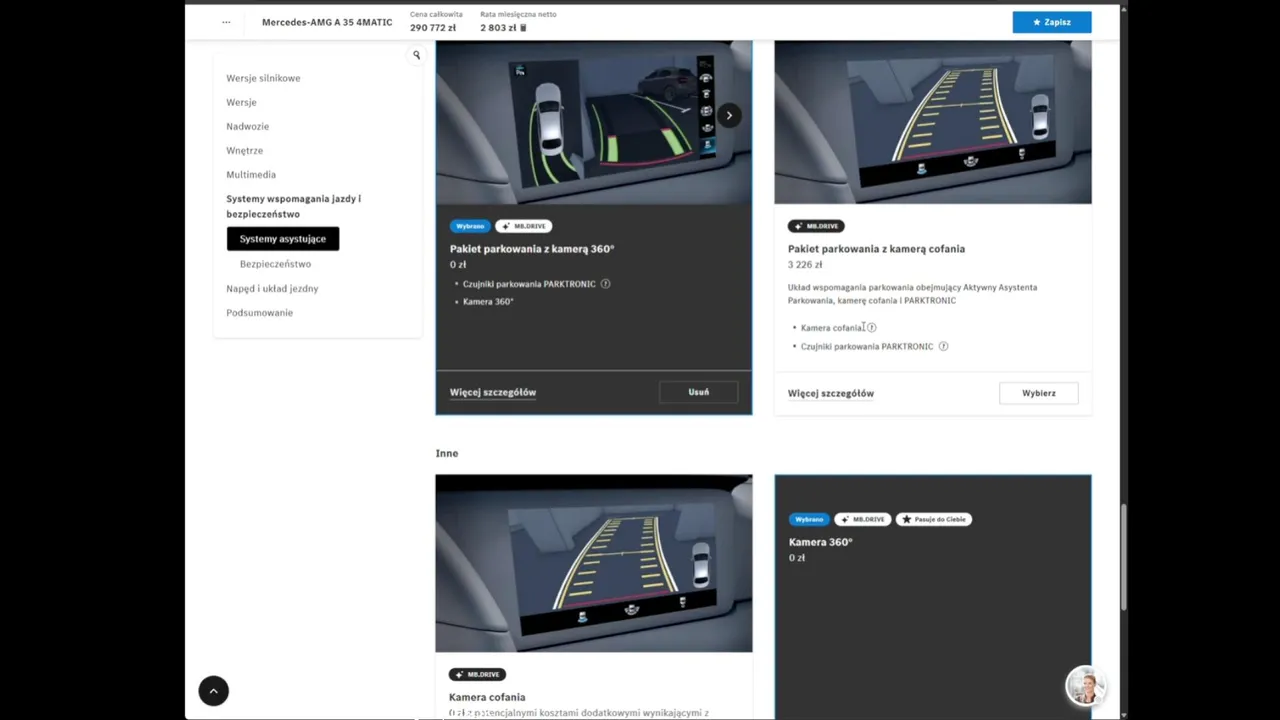Click the MB.DRIVE badge on the reversing camera package
Screen dimensions: 1280x720
pos(816,226)
